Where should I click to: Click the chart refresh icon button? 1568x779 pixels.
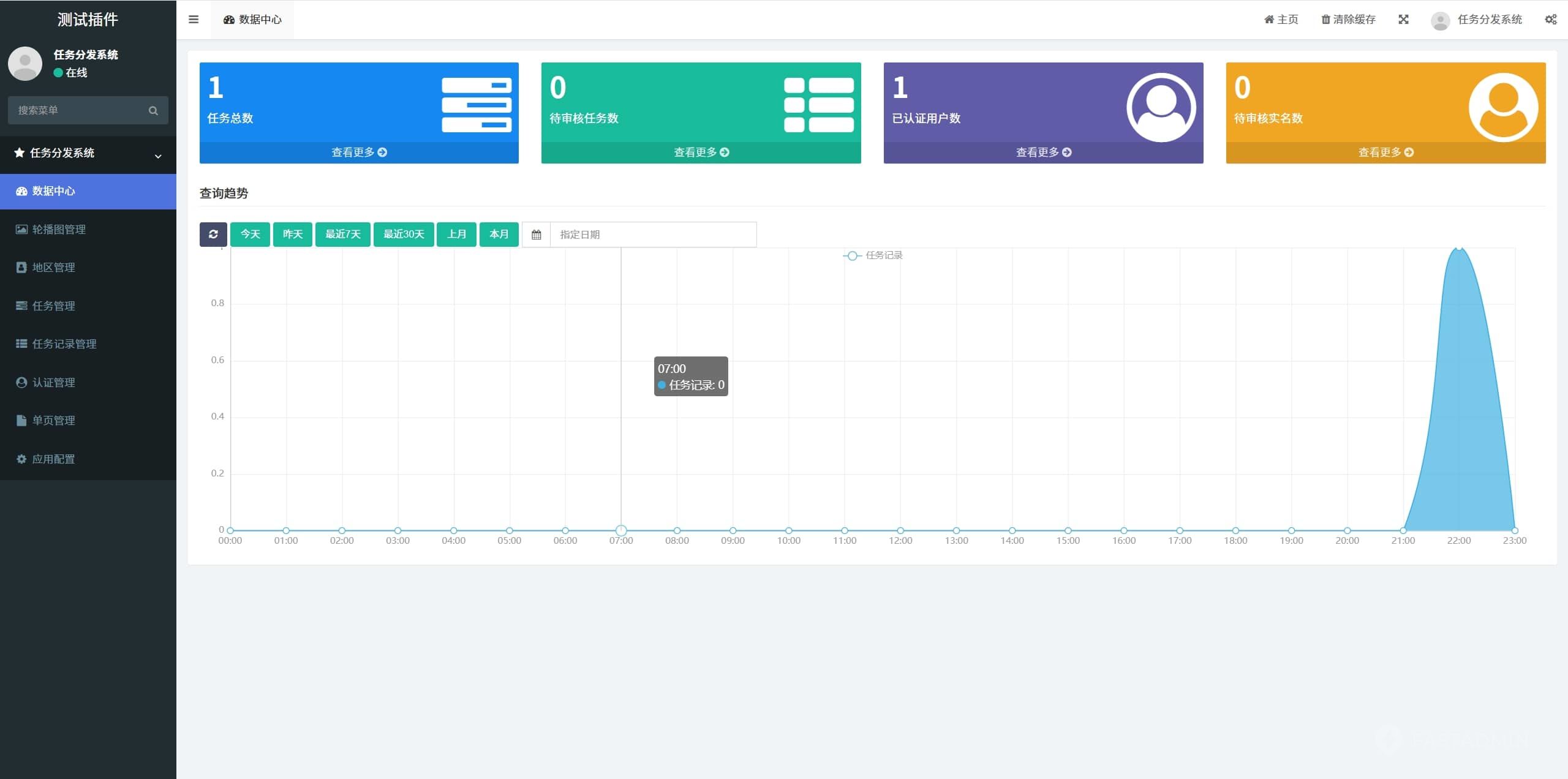[x=213, y=235]
